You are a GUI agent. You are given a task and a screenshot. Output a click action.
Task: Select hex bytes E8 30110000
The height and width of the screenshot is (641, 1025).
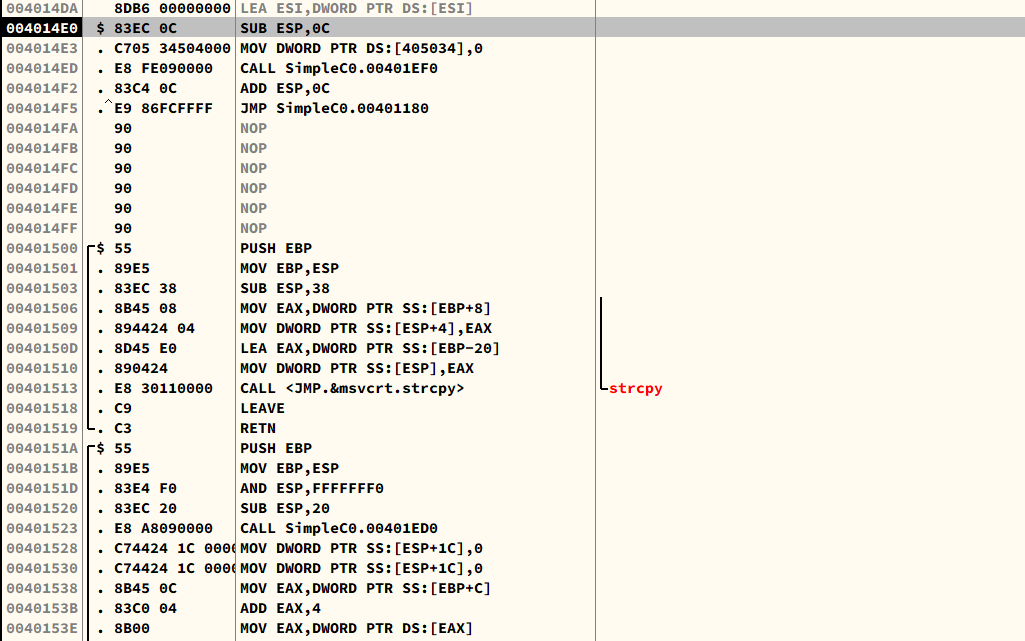[163, 388]
